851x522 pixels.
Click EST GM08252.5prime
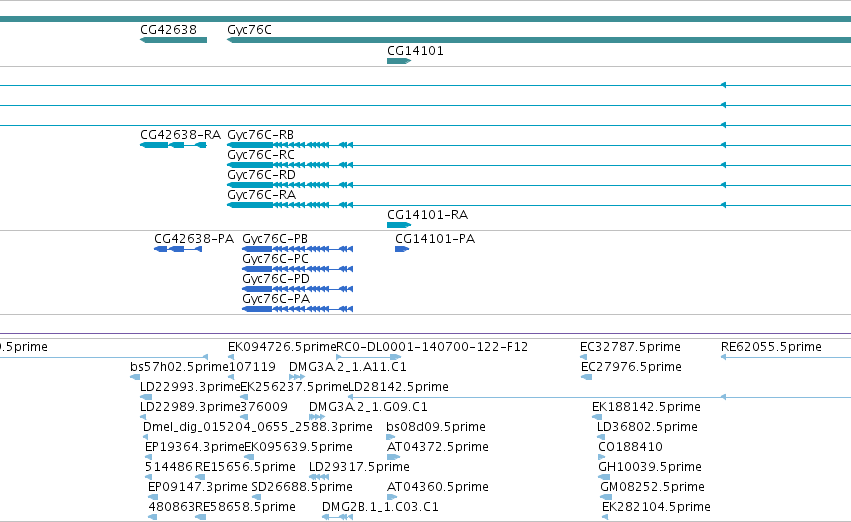coord(652,487)
